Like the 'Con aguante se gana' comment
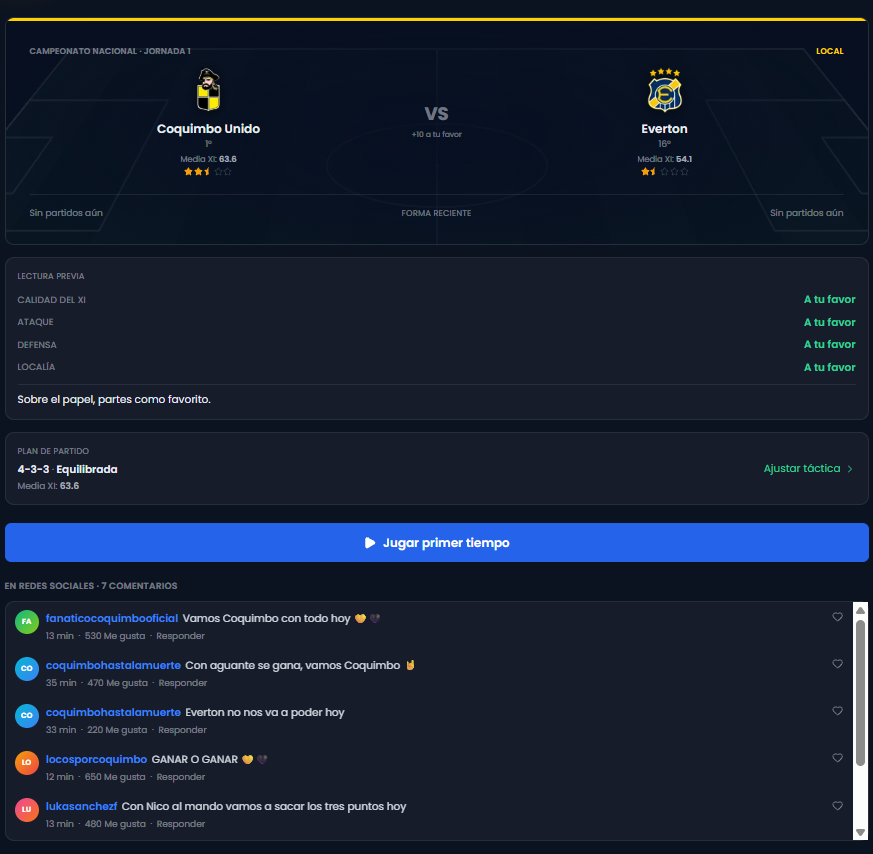Screen dimensions: 873x854 click(x=837, y=664)
